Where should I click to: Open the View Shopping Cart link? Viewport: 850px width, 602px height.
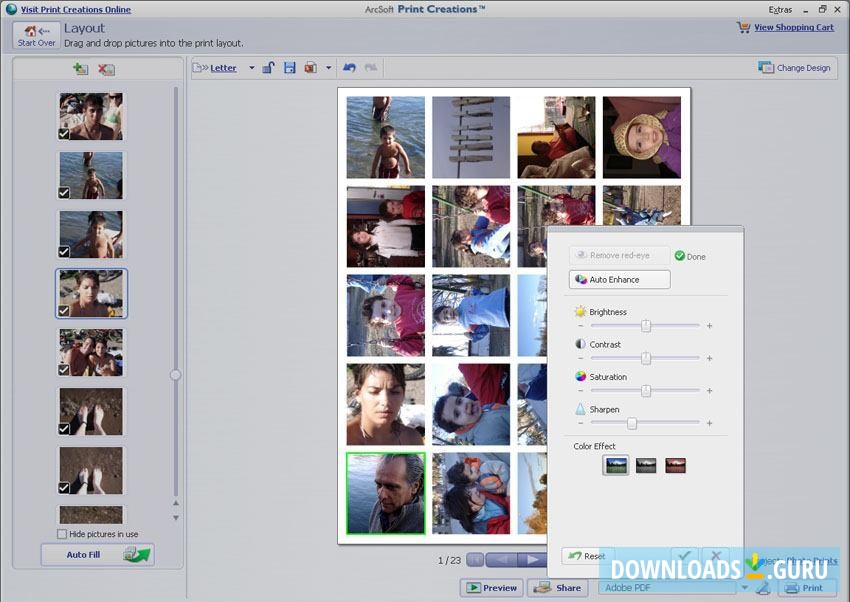(x=793, y=27)
